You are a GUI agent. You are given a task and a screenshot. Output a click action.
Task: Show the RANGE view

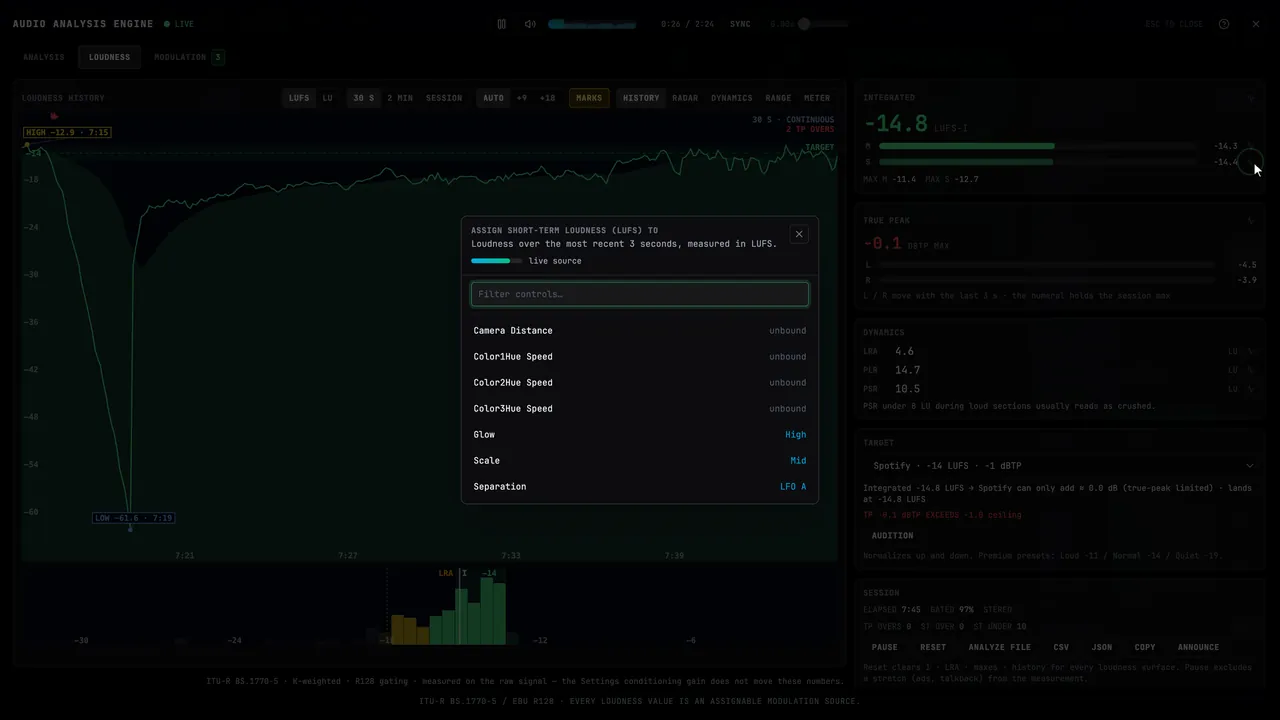[x=778, y=98]
